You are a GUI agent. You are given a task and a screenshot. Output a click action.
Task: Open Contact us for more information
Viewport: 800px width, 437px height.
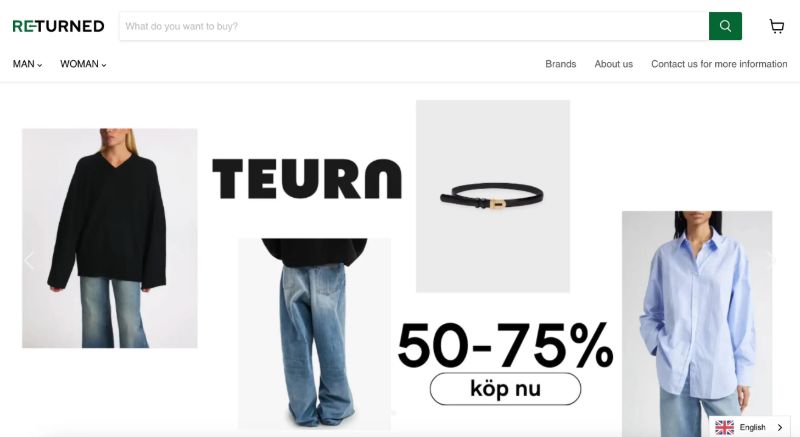719,64
